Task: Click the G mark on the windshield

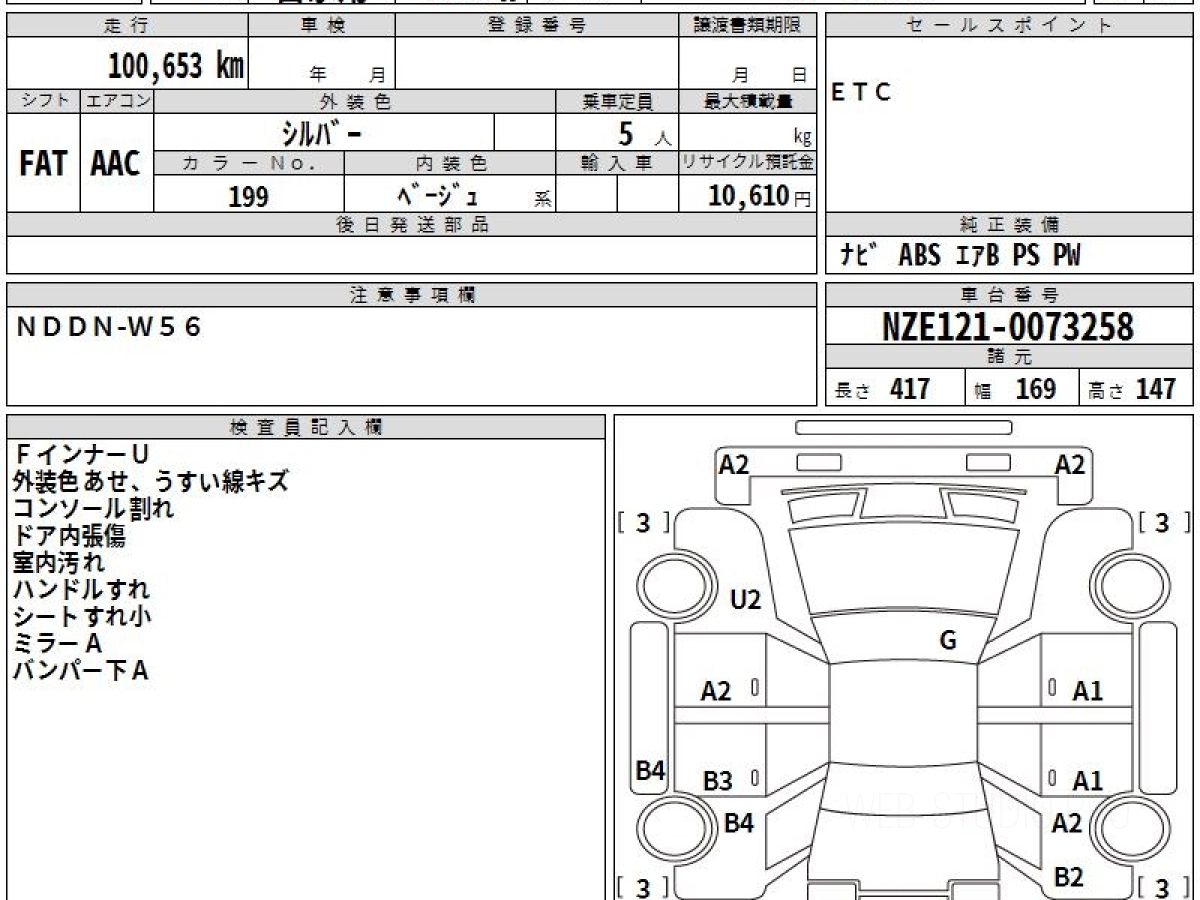Action: point(948,641)
